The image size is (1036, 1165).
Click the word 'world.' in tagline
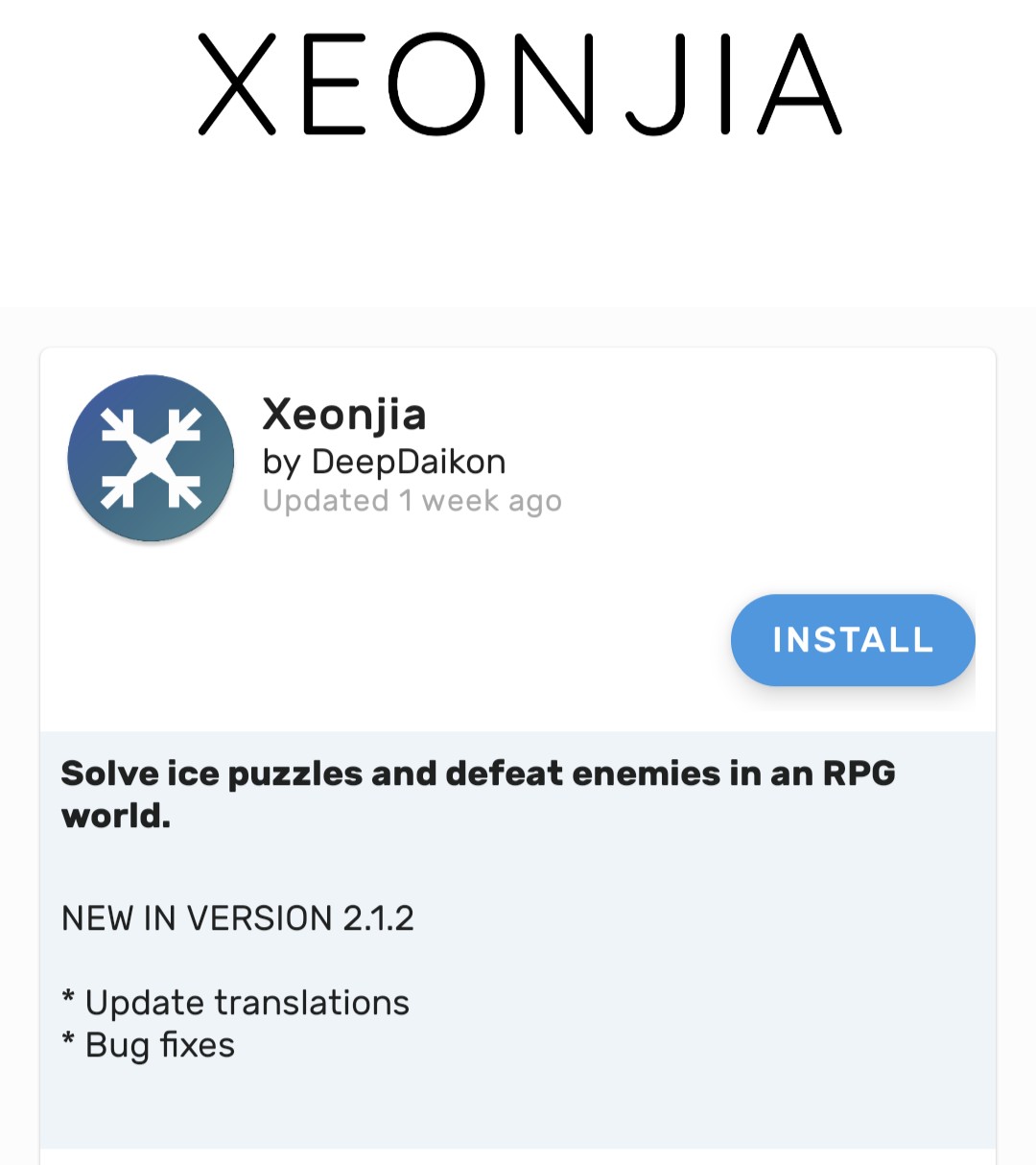coord(116,816)
